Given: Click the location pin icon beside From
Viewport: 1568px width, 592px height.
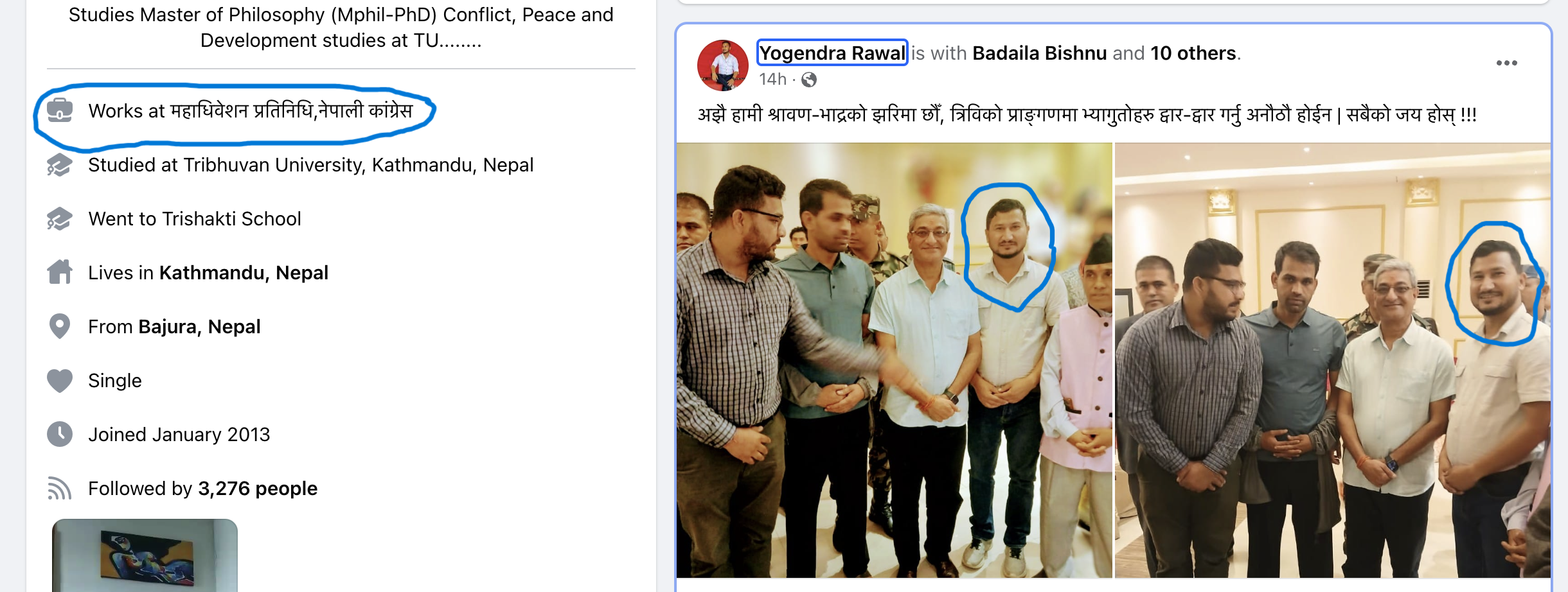Looking at the screenshot, I should tap(60, 326).
